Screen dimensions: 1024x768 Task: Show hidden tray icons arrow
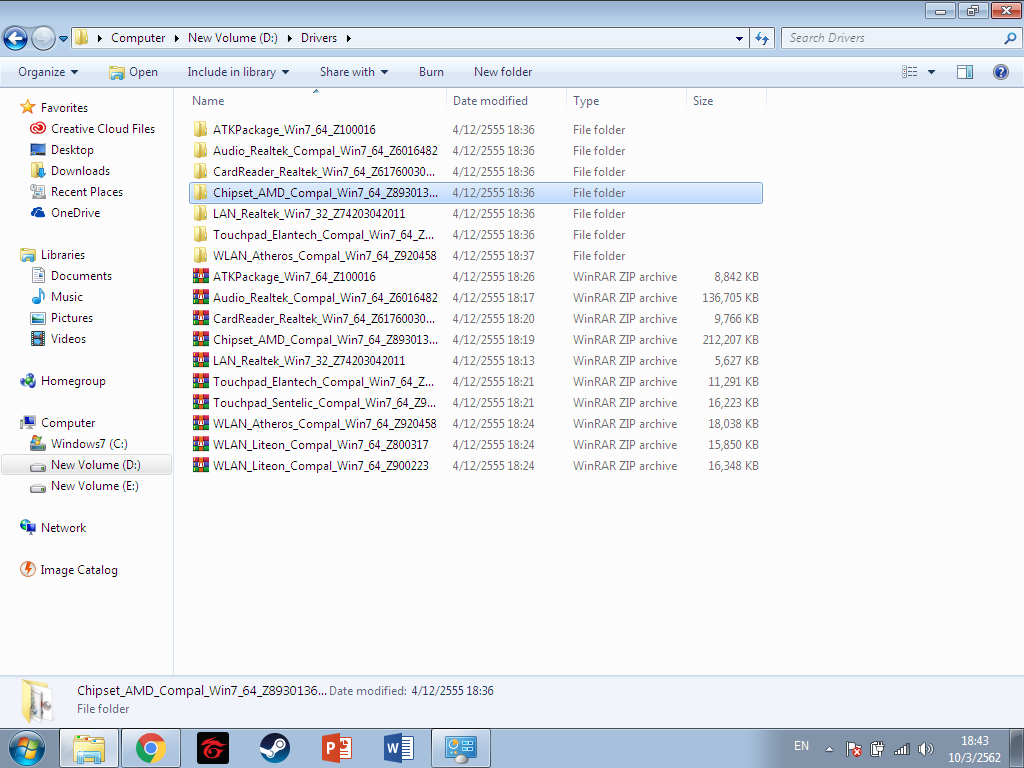coord(829,749)
